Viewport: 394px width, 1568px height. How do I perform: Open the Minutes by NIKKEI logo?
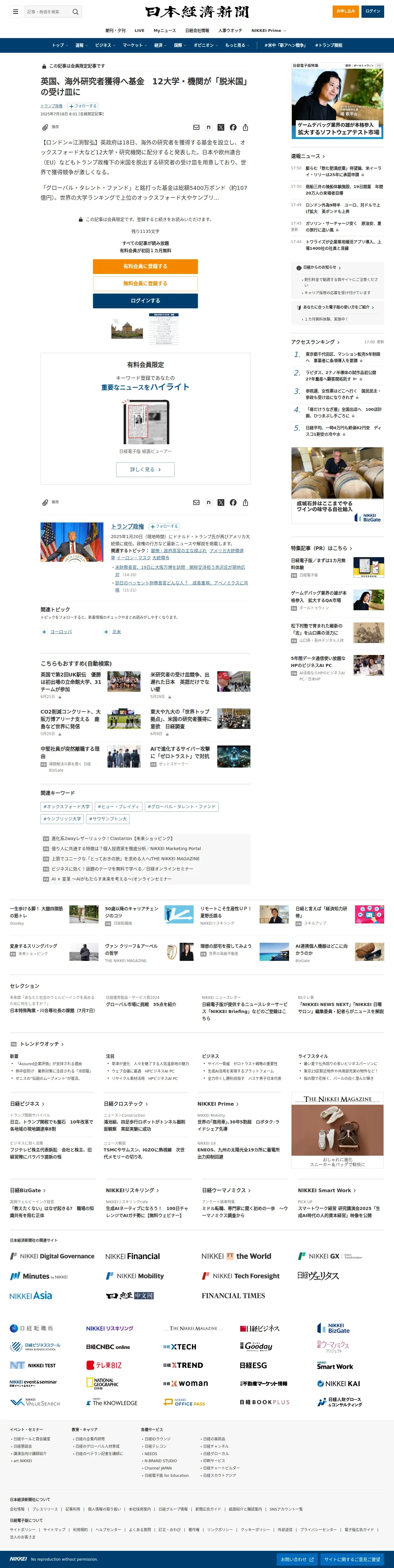[38, 1276]
